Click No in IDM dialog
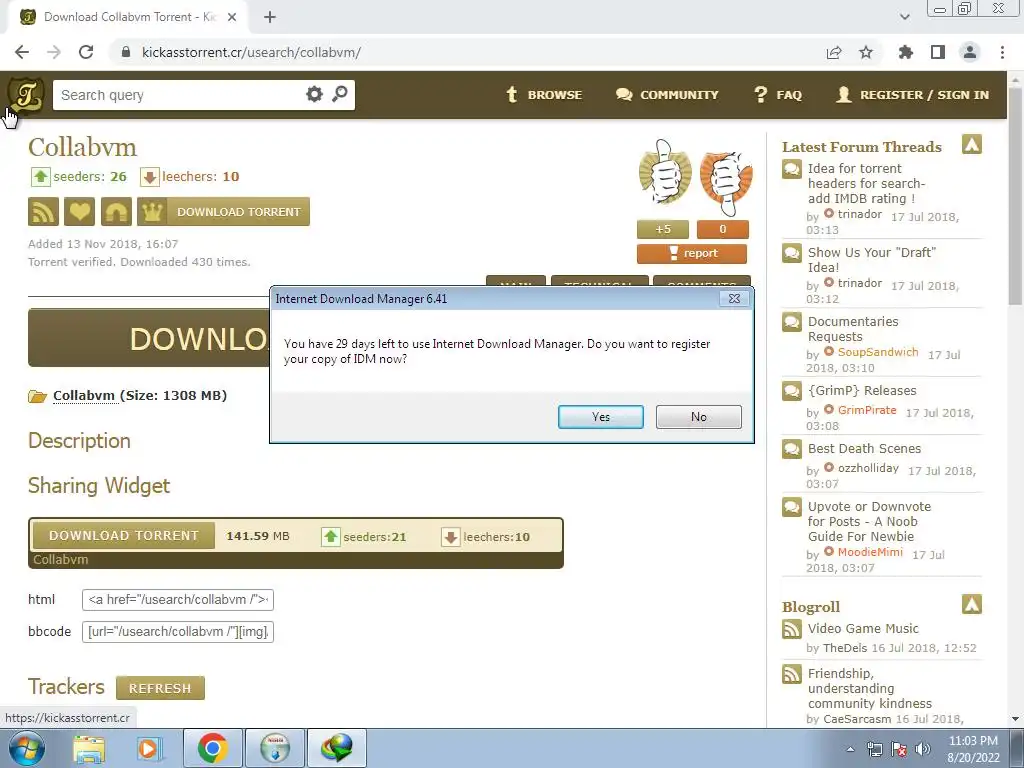 click(x=699, y=417)
